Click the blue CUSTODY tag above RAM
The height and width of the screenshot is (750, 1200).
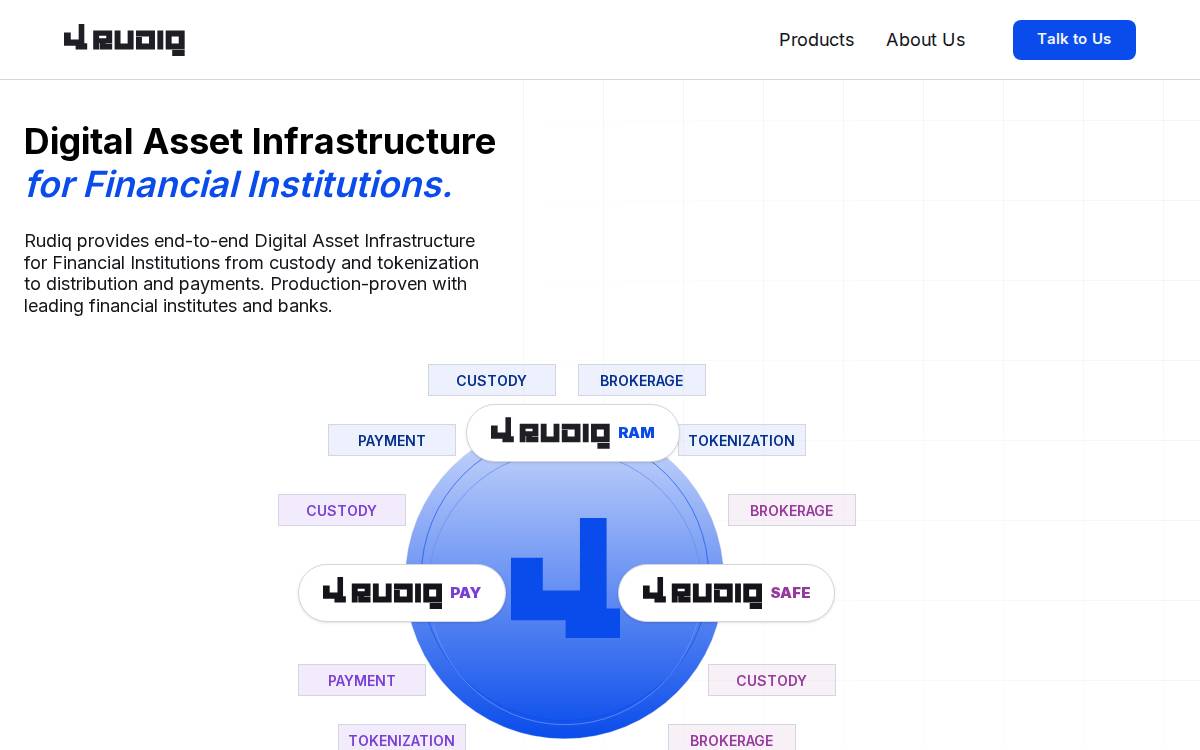491,380
